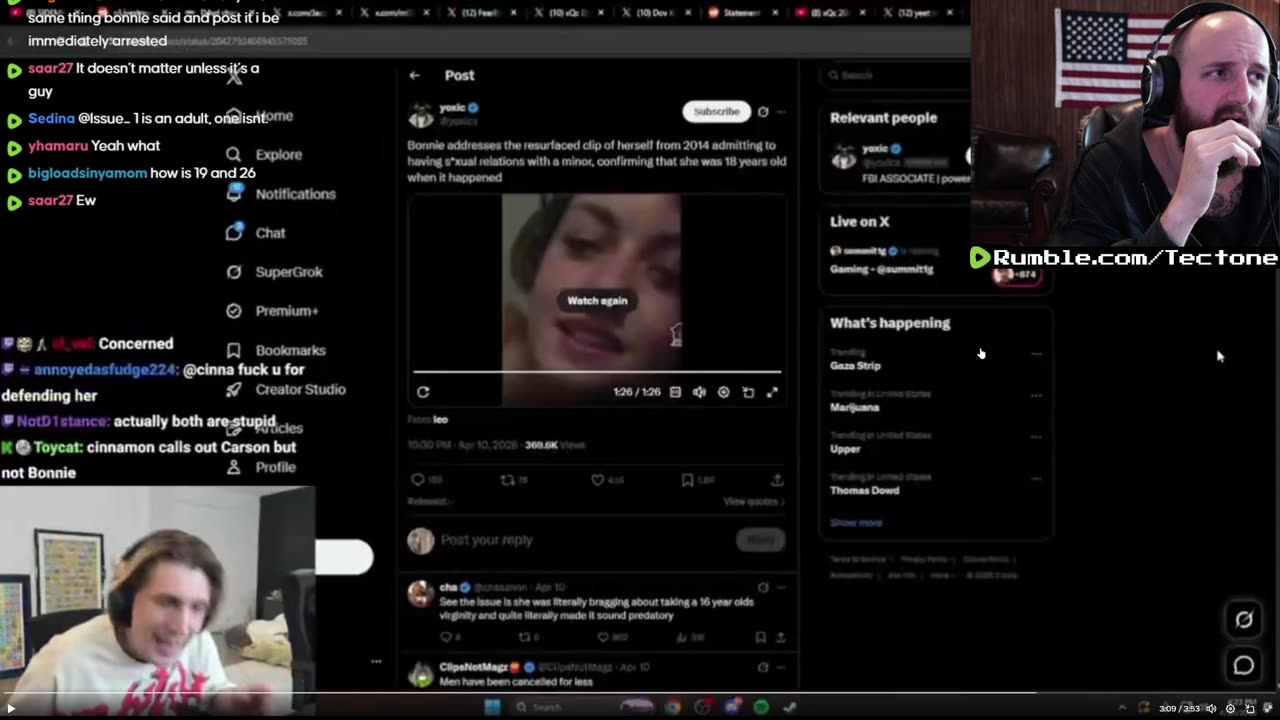This screenshot has width=1280, height=720.
Task: Open options for Thomas Dowd trend
Action: [x=1036, y=479]
